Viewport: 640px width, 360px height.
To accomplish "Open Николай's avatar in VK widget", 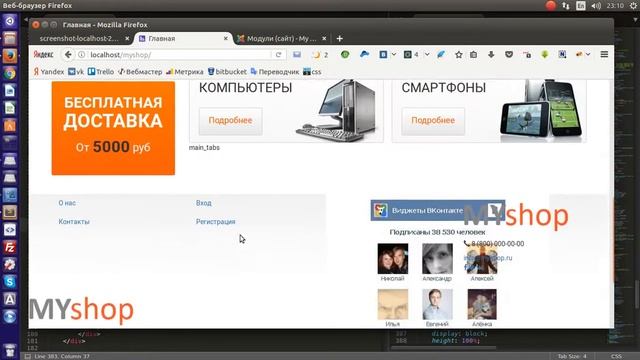I will [x=393, y=259].
